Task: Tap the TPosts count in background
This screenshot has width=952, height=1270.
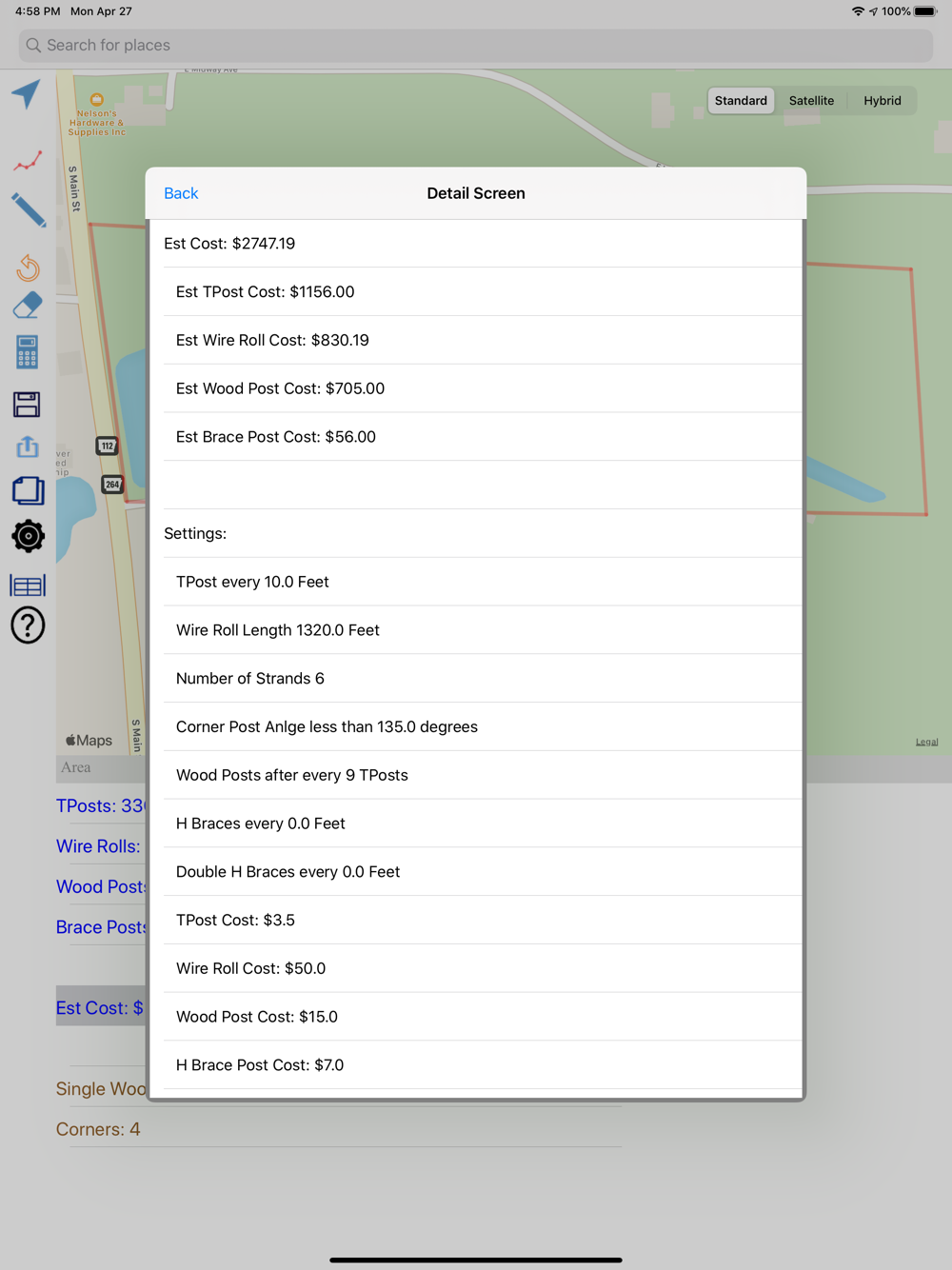Action: pos(100,806)
